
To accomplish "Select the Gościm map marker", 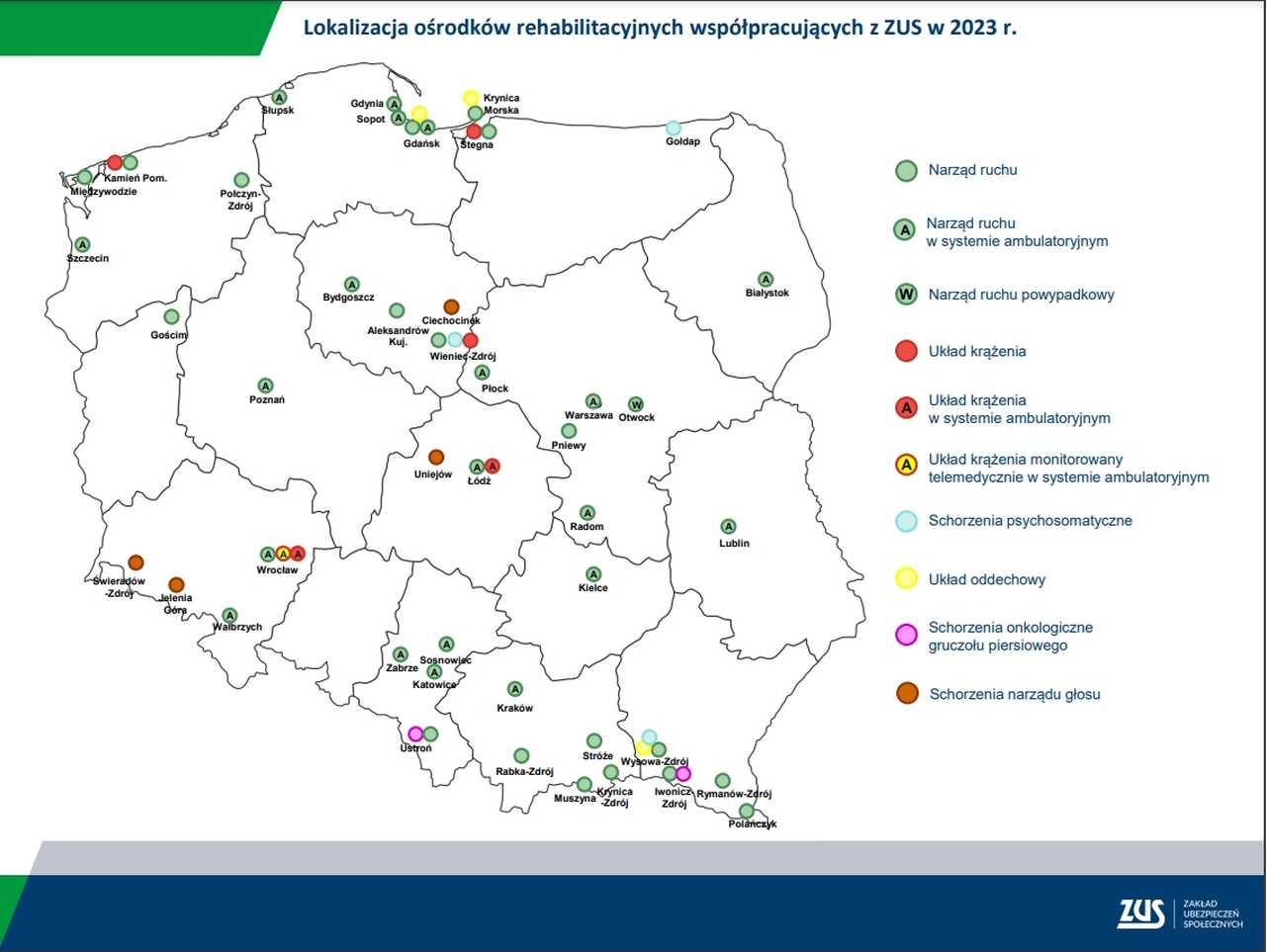I will click(x=171, y=317).
